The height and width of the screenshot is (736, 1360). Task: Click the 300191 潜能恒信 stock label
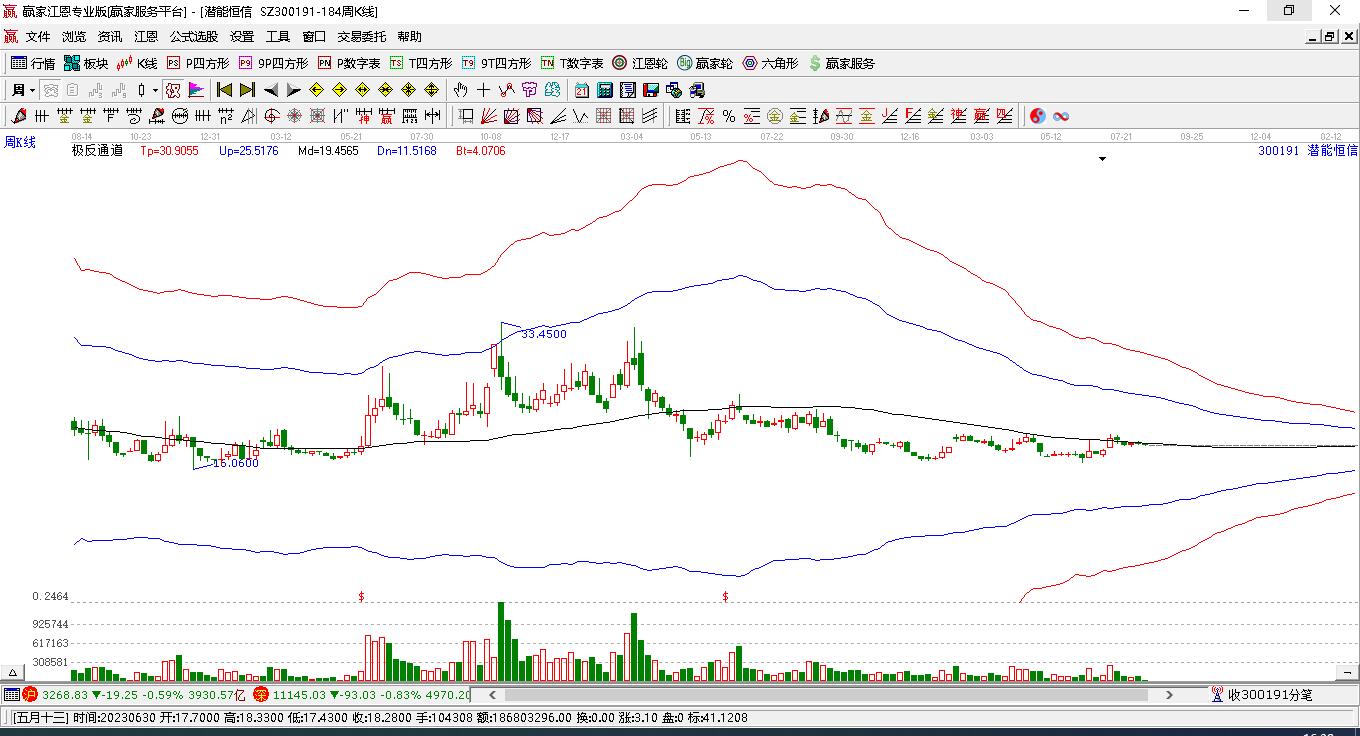pos(1308,151)
